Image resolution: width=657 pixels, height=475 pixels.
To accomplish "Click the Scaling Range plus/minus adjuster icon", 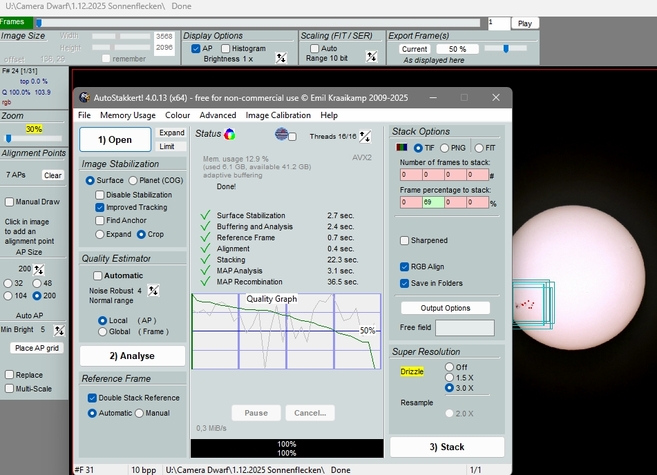I will 369,58.
